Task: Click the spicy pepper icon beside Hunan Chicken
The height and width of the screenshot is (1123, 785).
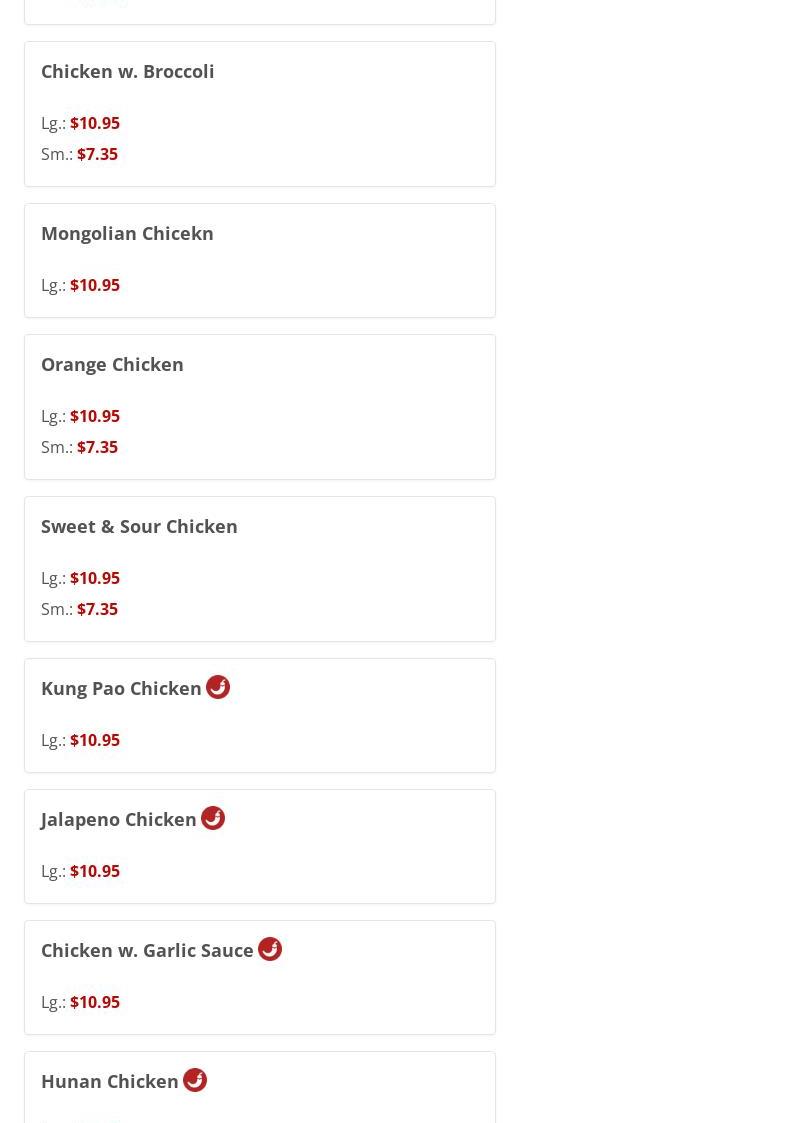Action: 195,1080
